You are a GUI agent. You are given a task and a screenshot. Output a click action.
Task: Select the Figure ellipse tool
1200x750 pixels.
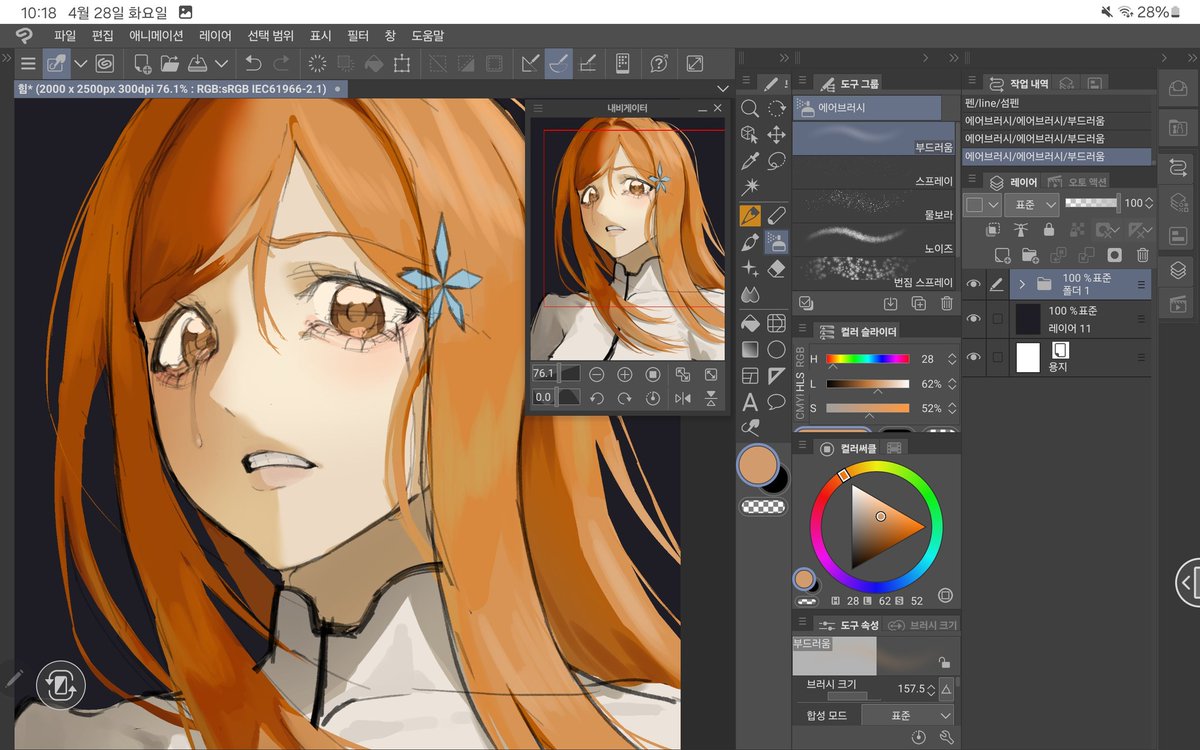point(776,349)
